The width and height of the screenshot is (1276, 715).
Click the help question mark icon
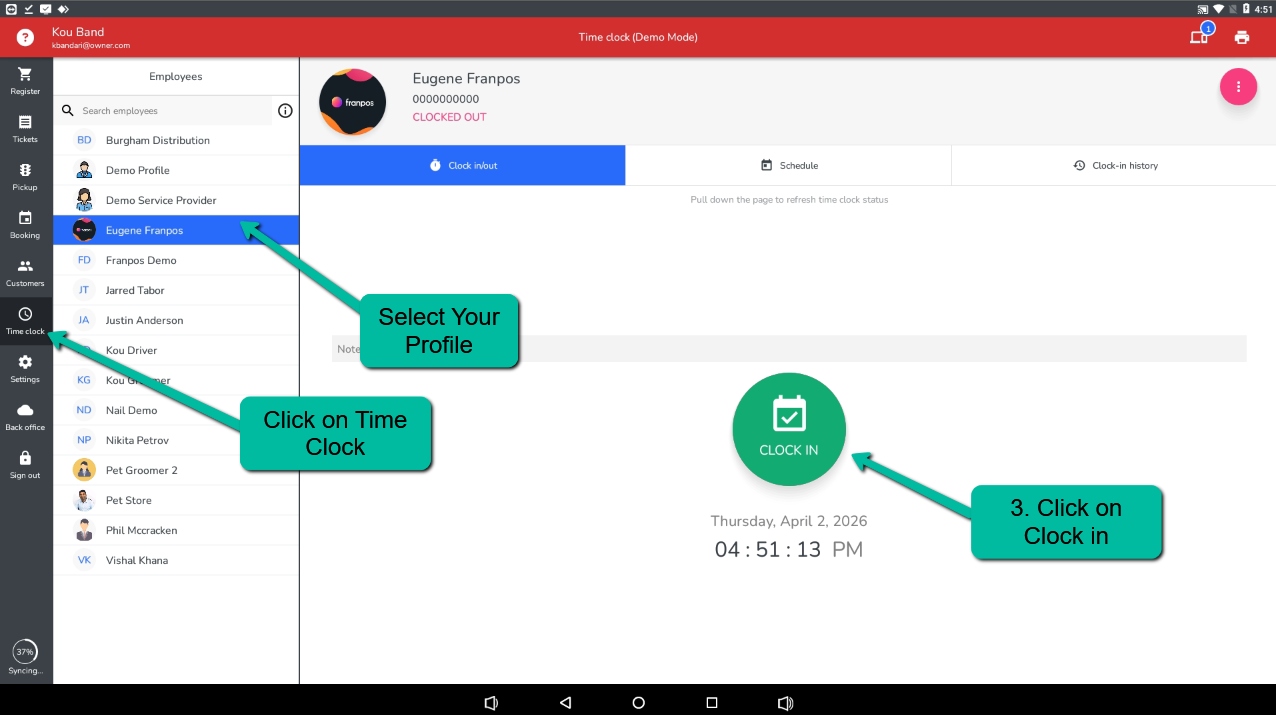(x=26, y=37)
